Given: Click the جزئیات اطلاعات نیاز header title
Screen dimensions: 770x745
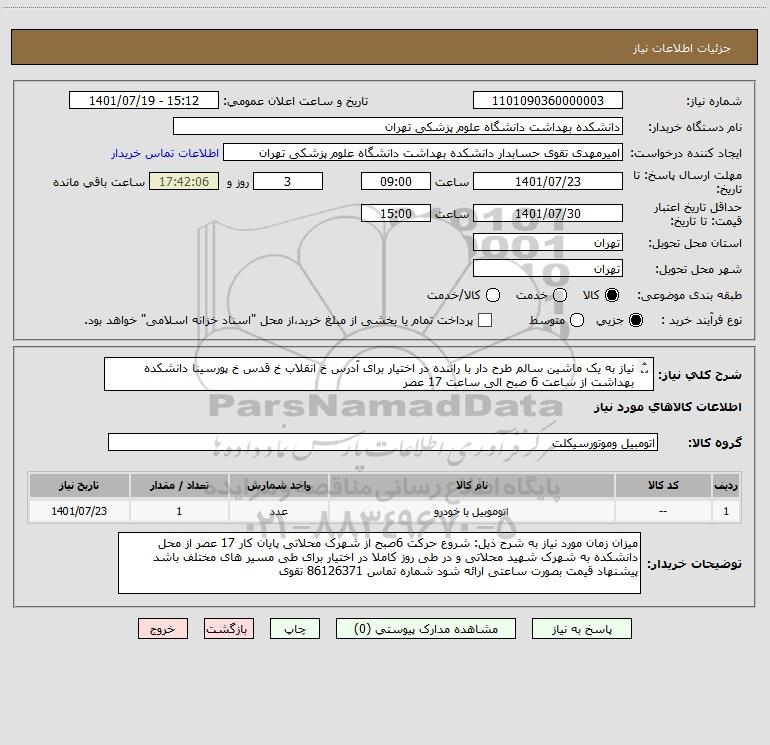Looking at the screenshot, I should [681, 48].
